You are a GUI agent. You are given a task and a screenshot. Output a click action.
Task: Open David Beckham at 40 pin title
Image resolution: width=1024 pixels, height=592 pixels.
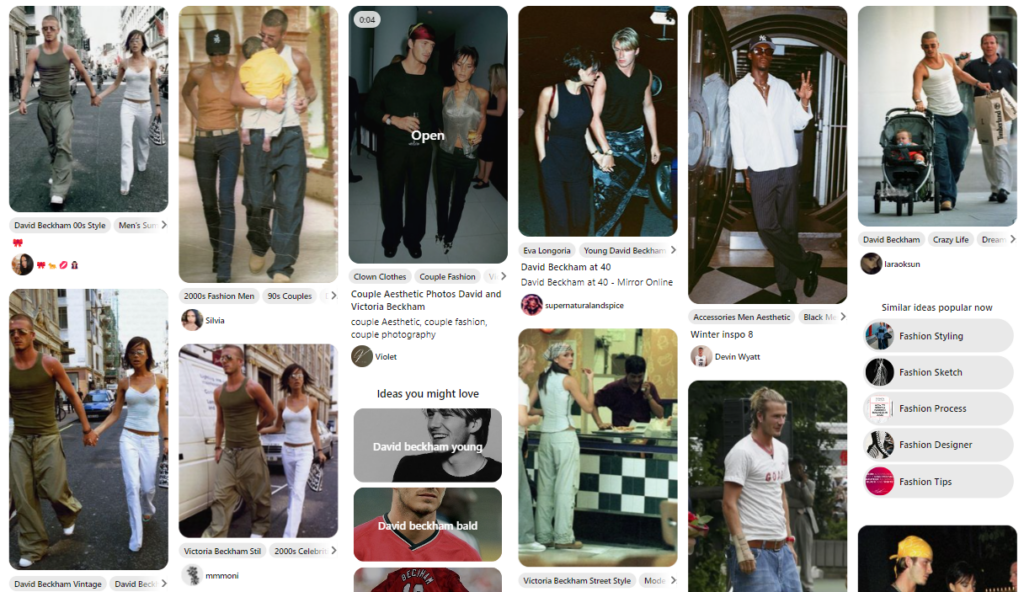566,267
